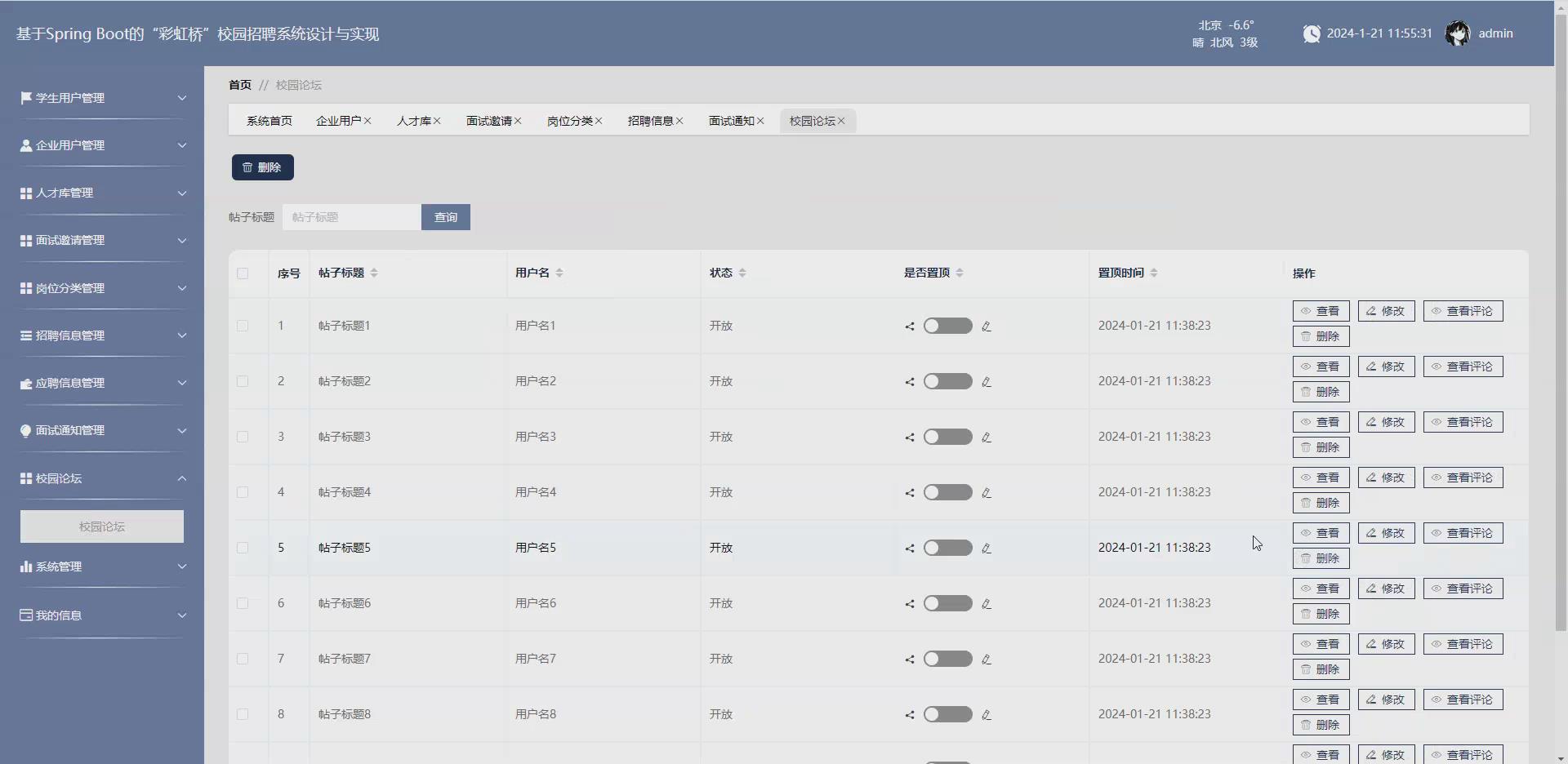
Task: Click the edit pencil icon in row 帖子标题4
Action: coord(987,493)
